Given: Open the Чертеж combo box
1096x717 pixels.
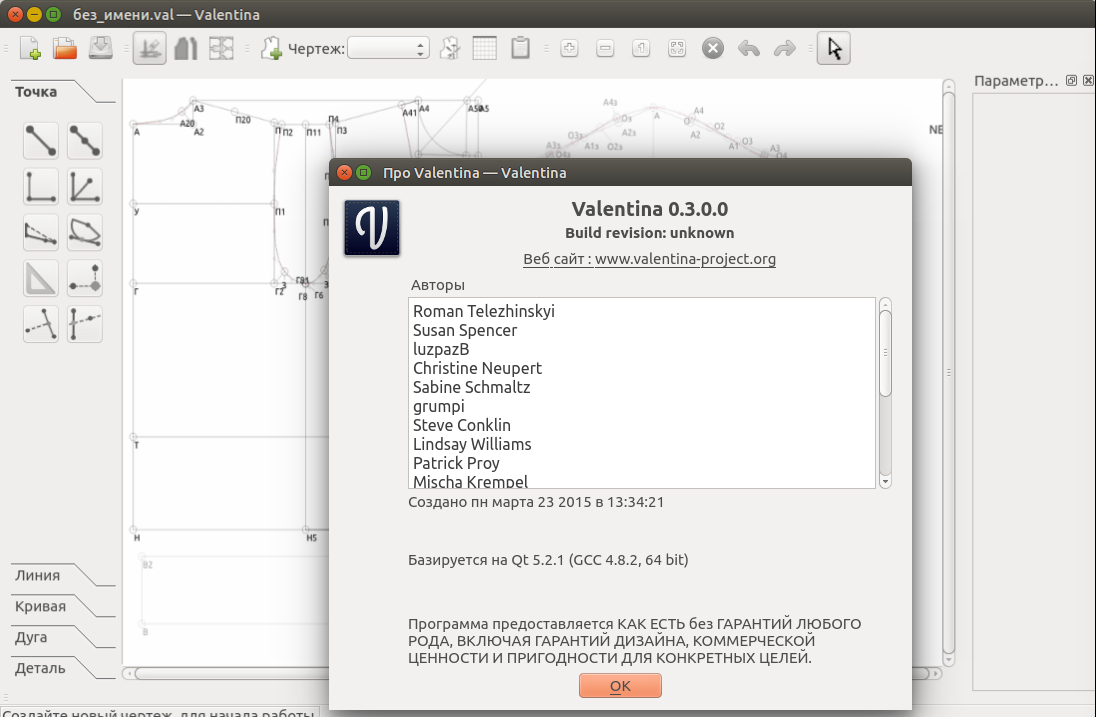Looking at the screenshot, I should pyautogui.click(x=388, y=48).
